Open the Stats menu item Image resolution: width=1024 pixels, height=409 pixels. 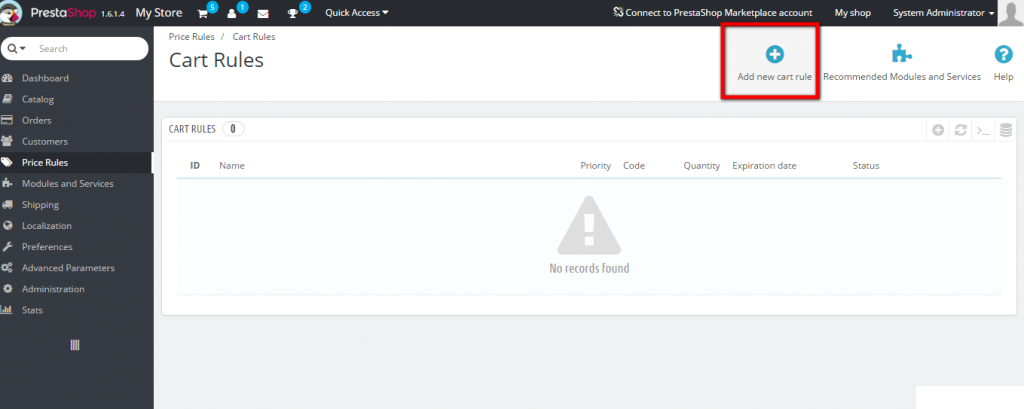click(32, 310)
